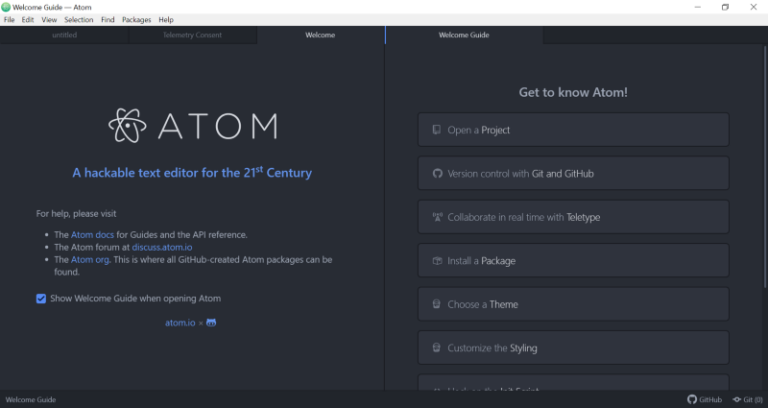
Task: Open the View menu
Action: pyautogui.click(x=49, y=20)
